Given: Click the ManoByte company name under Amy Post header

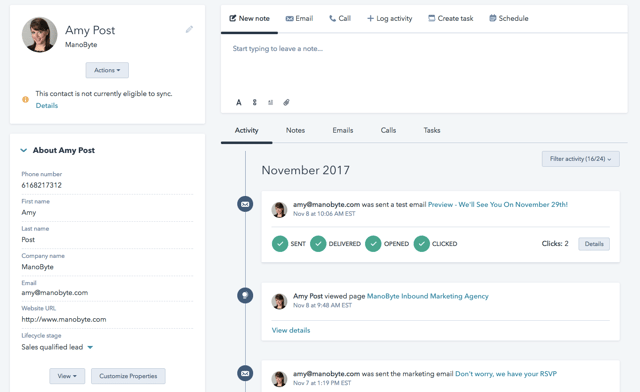Looking at the screenshot, I should (81, 45).
